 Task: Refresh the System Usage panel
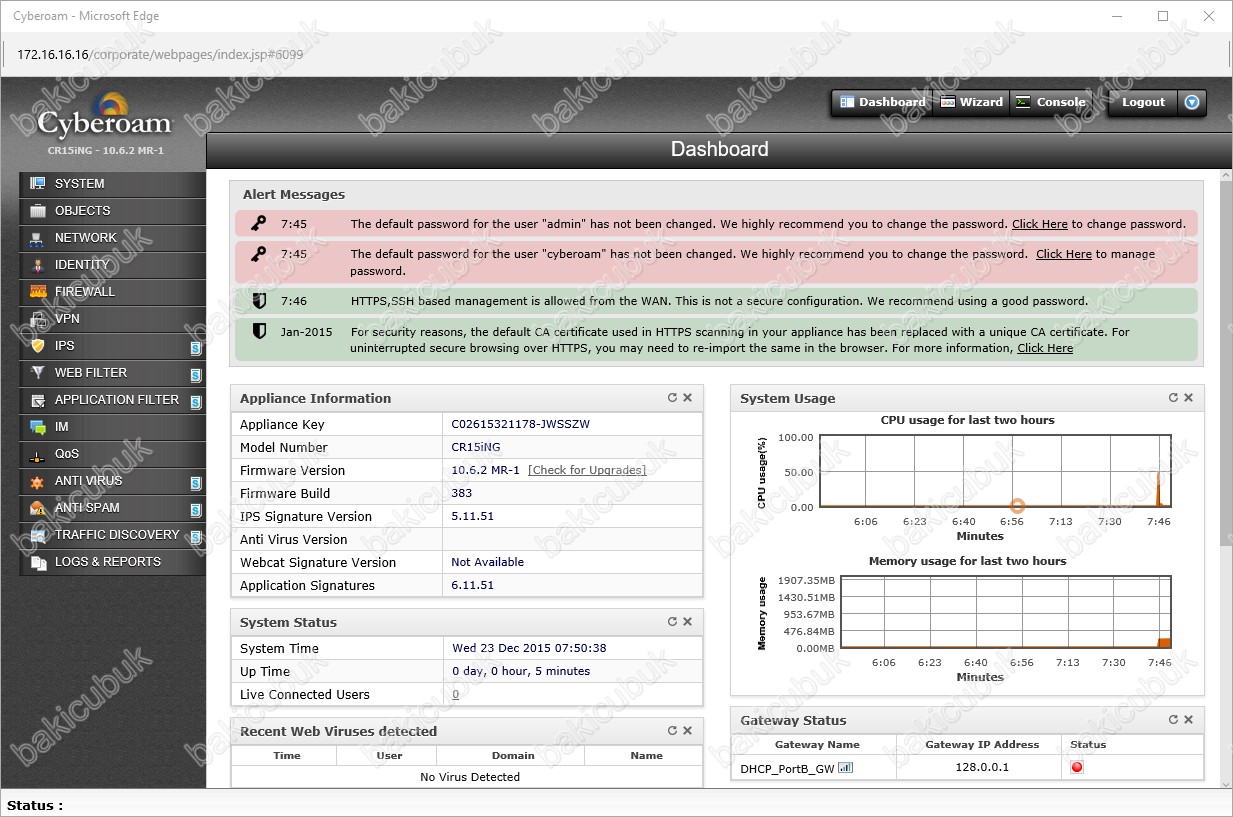[x=1173, y=398]
